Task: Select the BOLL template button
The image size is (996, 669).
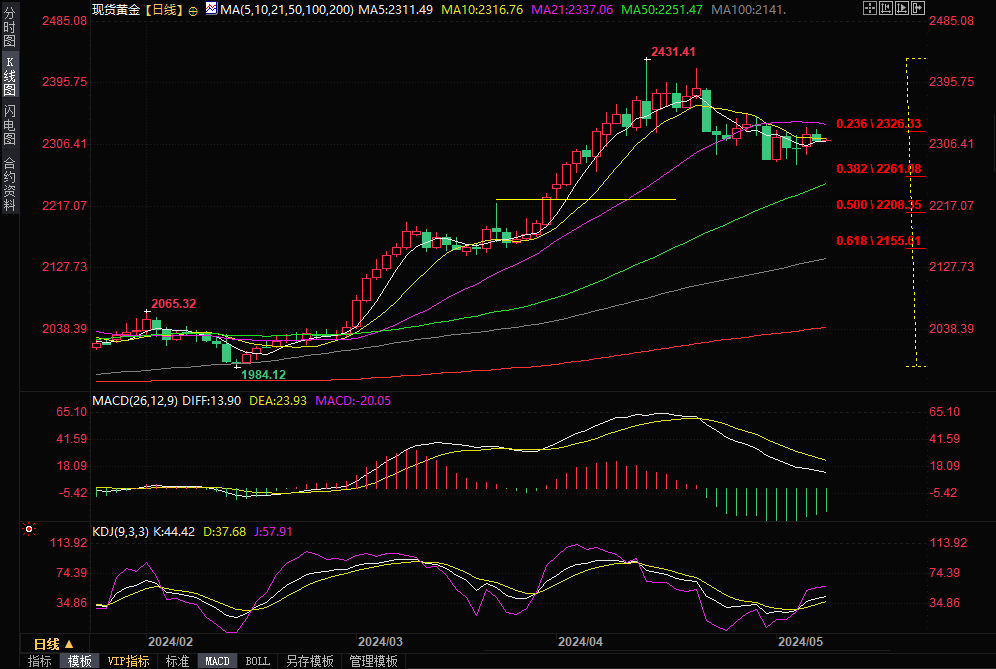Action: pyautogui.click(x=257, y=661)
